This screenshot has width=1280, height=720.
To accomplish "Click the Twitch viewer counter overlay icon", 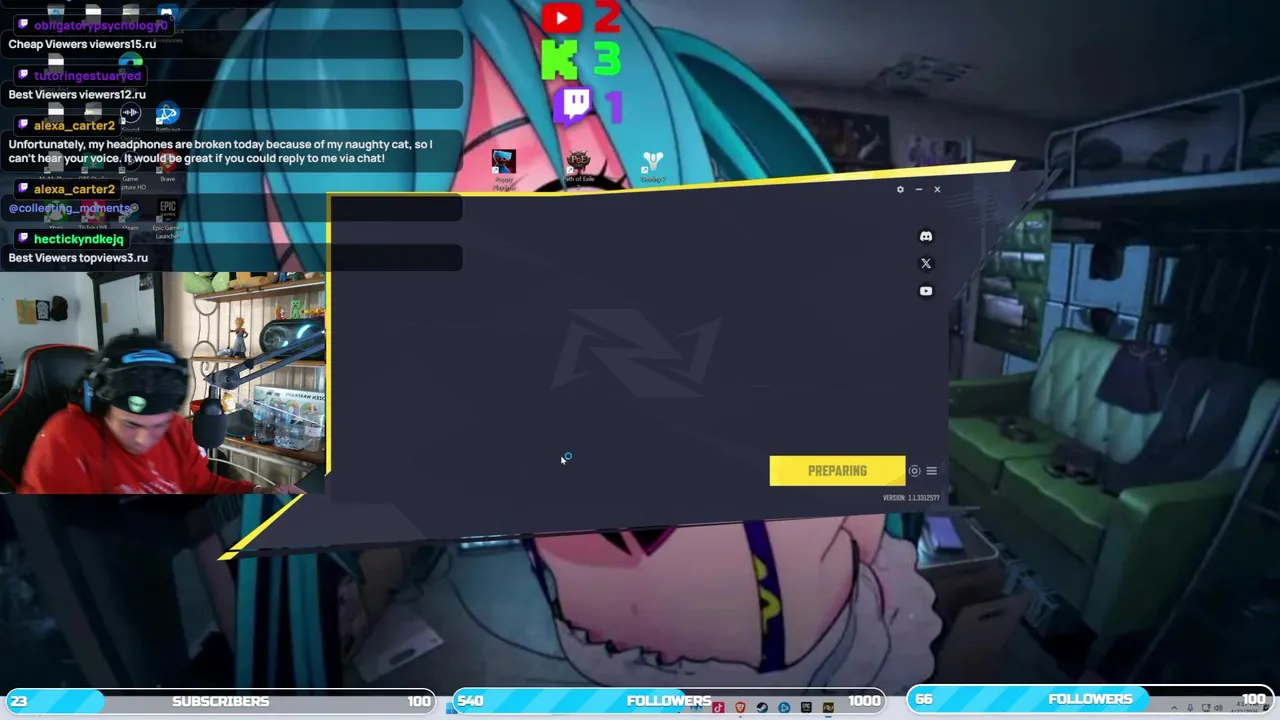I will click(x=575, y=105).
